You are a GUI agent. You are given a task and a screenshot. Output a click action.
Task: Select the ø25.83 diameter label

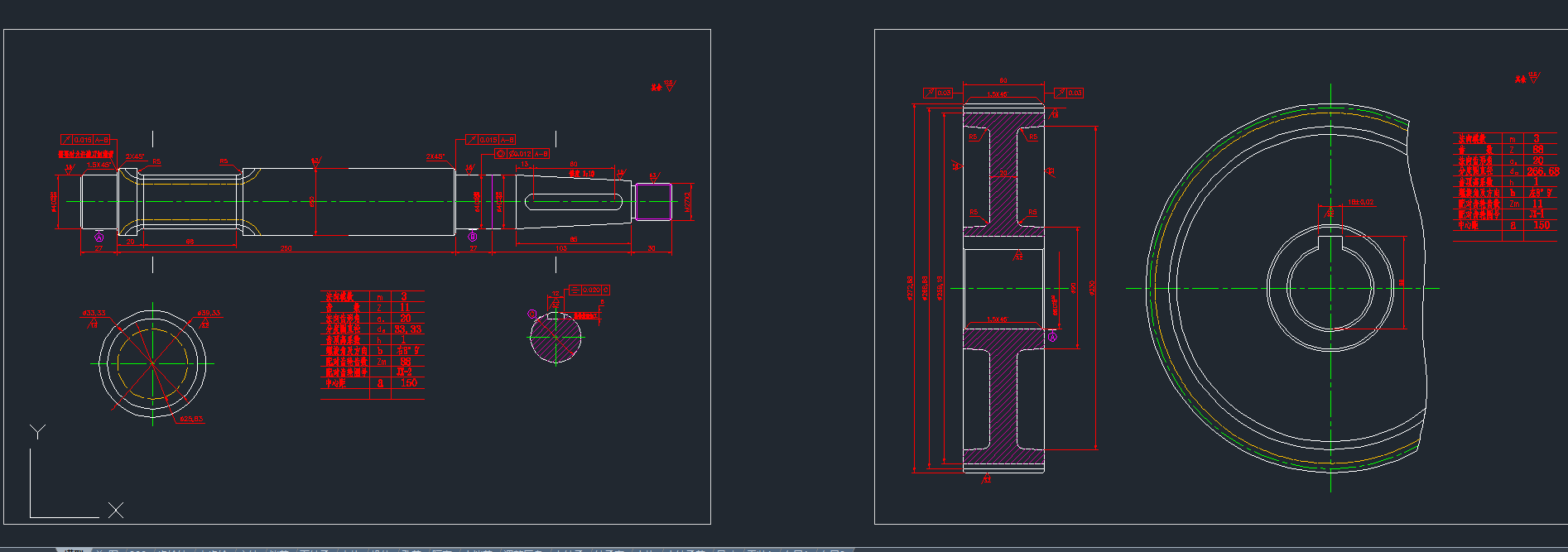190,419
